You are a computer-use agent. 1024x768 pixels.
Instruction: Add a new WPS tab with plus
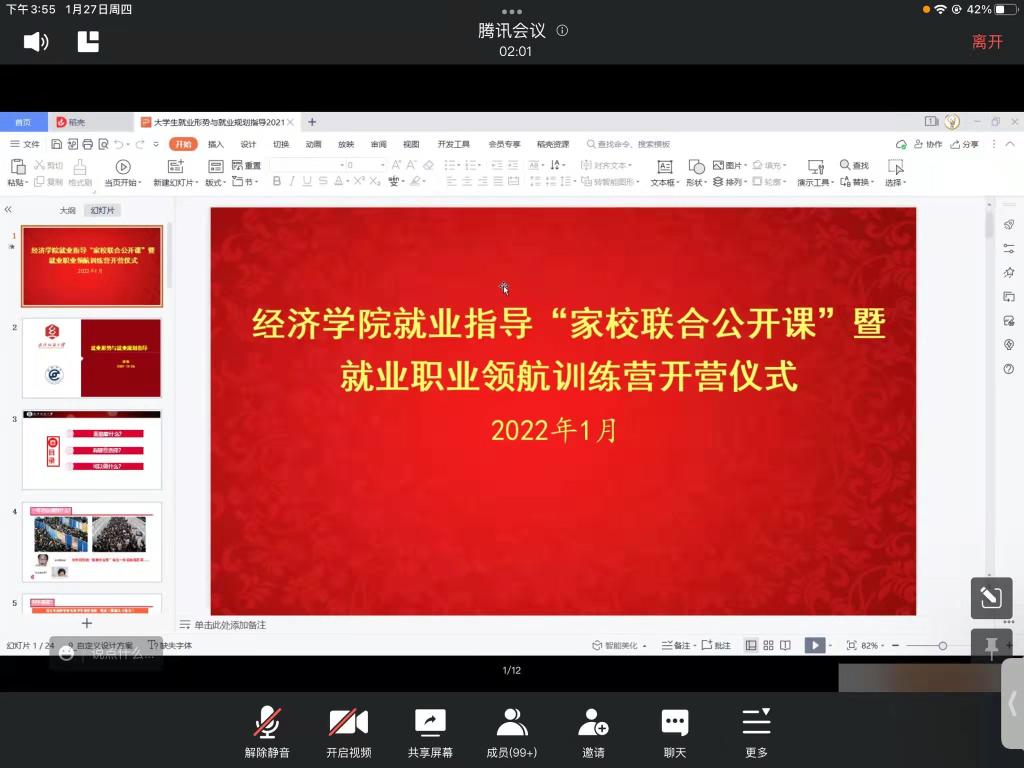(x=312, y=122)
